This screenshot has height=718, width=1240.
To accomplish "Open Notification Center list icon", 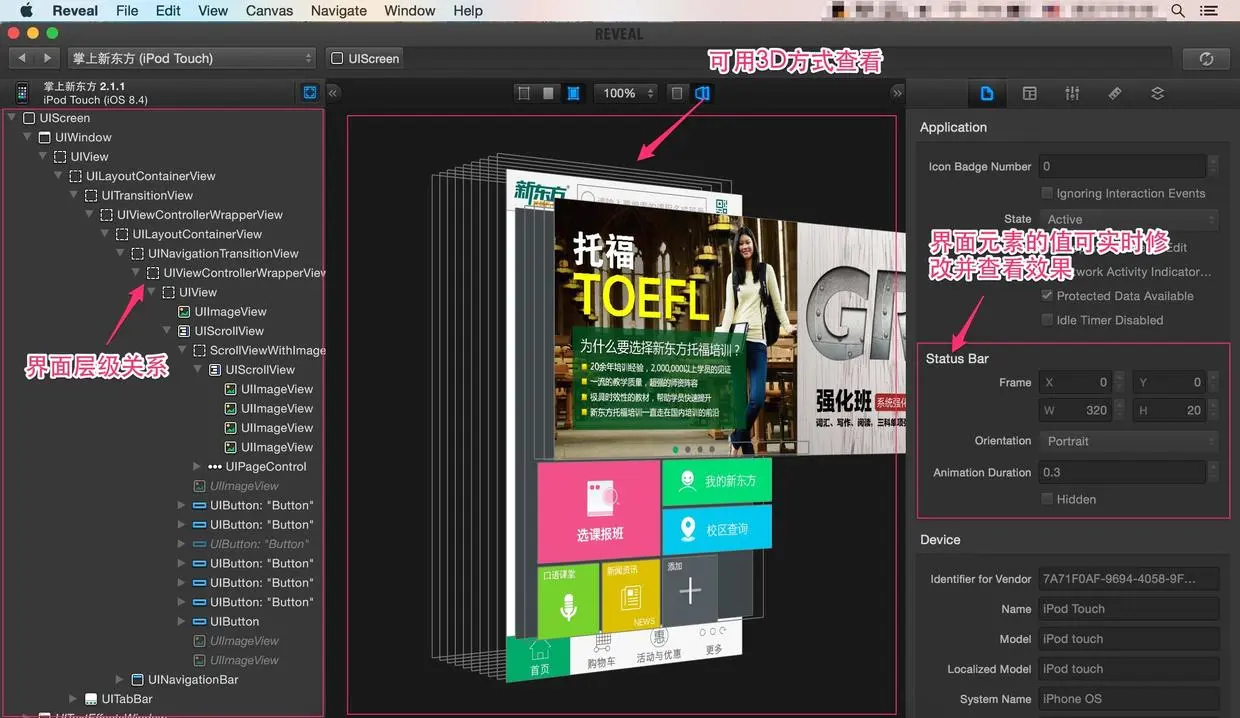I will 1211,11.
